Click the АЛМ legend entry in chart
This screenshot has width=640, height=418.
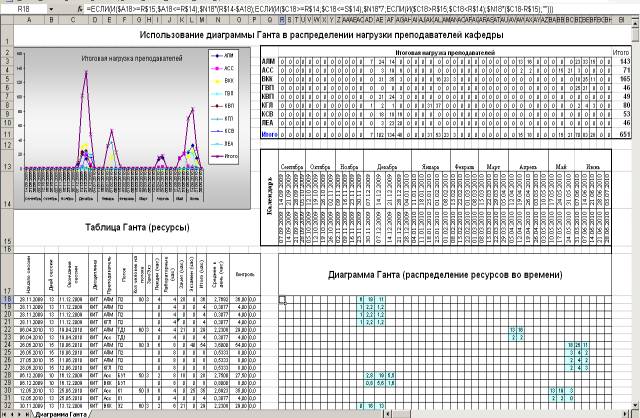(x=223, y=56)
